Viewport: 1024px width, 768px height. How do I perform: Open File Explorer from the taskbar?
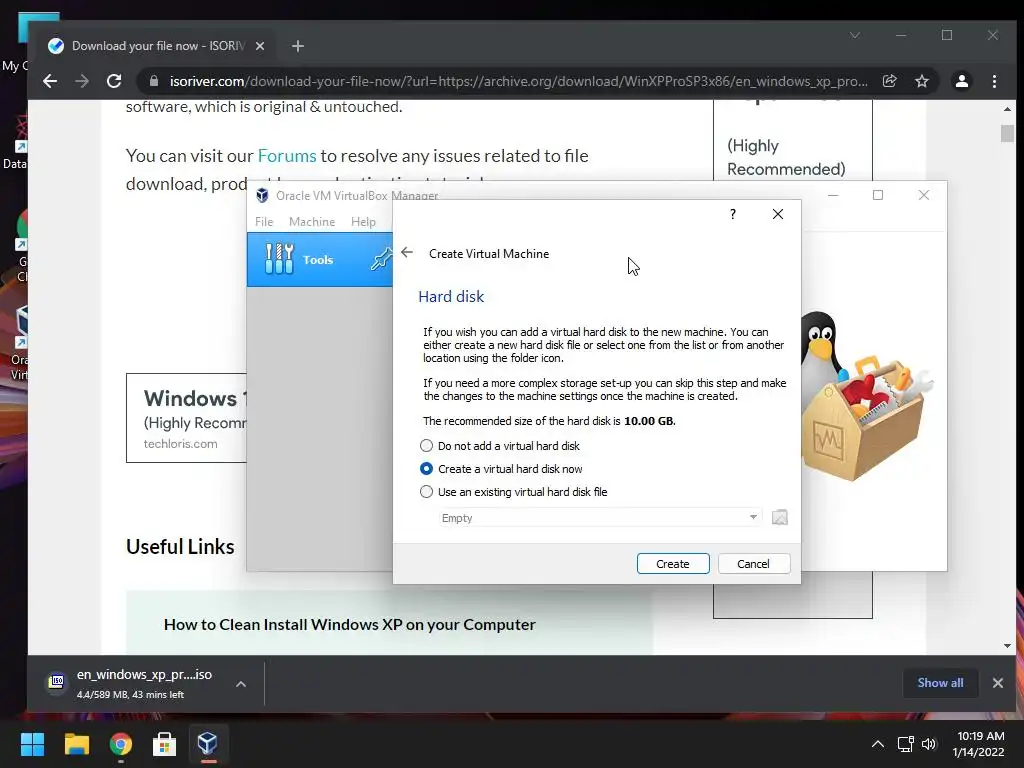pos(76,744)
